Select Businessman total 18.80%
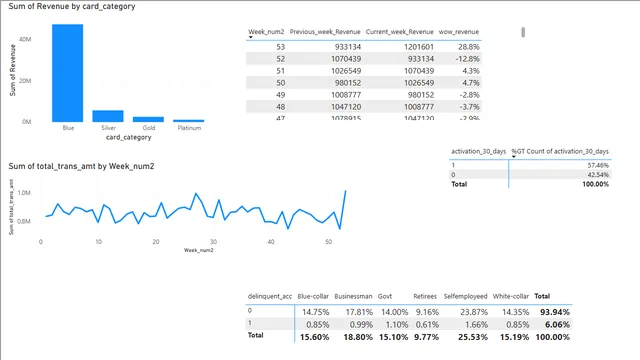This screenshot has width=640, height=360. (x=358, y=338)
